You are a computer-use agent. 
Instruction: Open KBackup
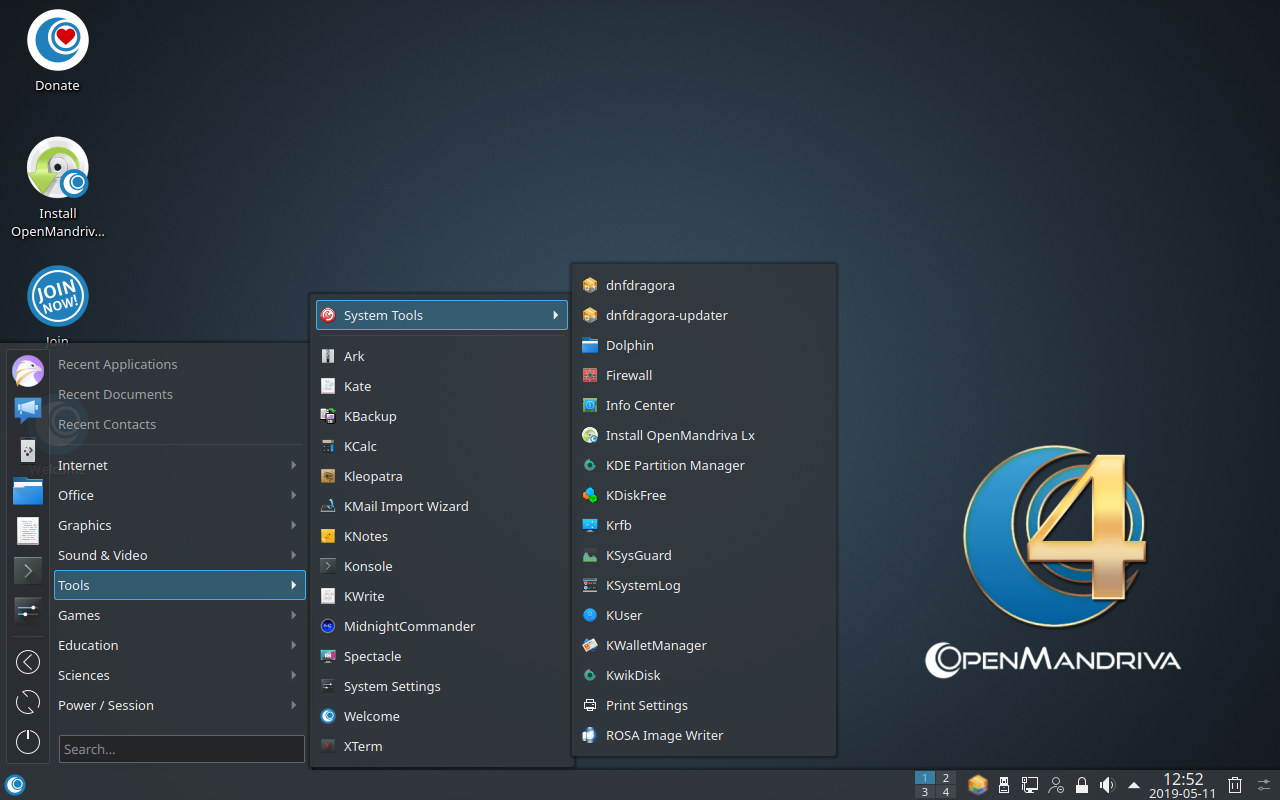click(441, 416)
